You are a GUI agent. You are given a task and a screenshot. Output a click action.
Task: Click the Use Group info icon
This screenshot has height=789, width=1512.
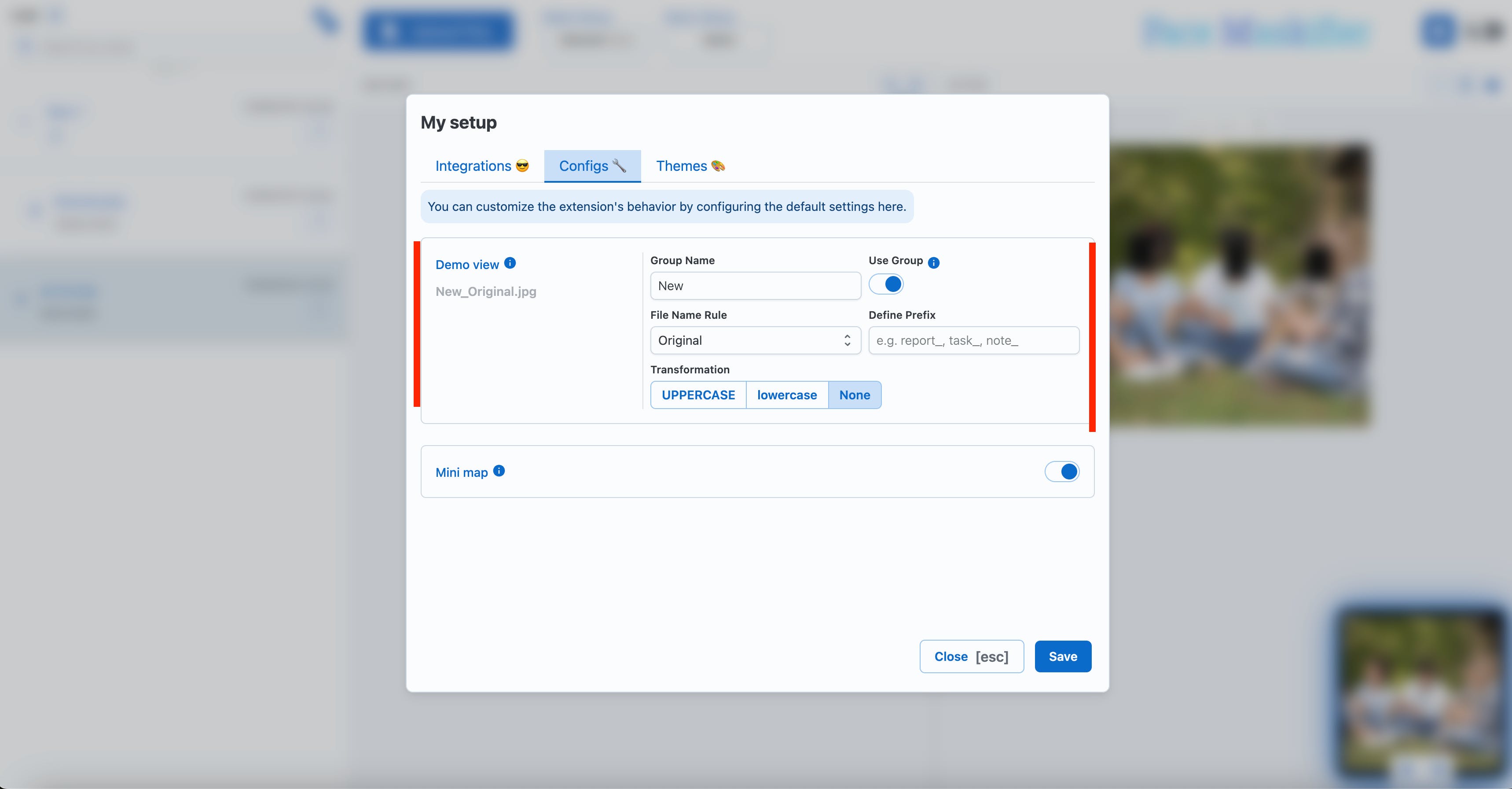click(x=933, y=262)
